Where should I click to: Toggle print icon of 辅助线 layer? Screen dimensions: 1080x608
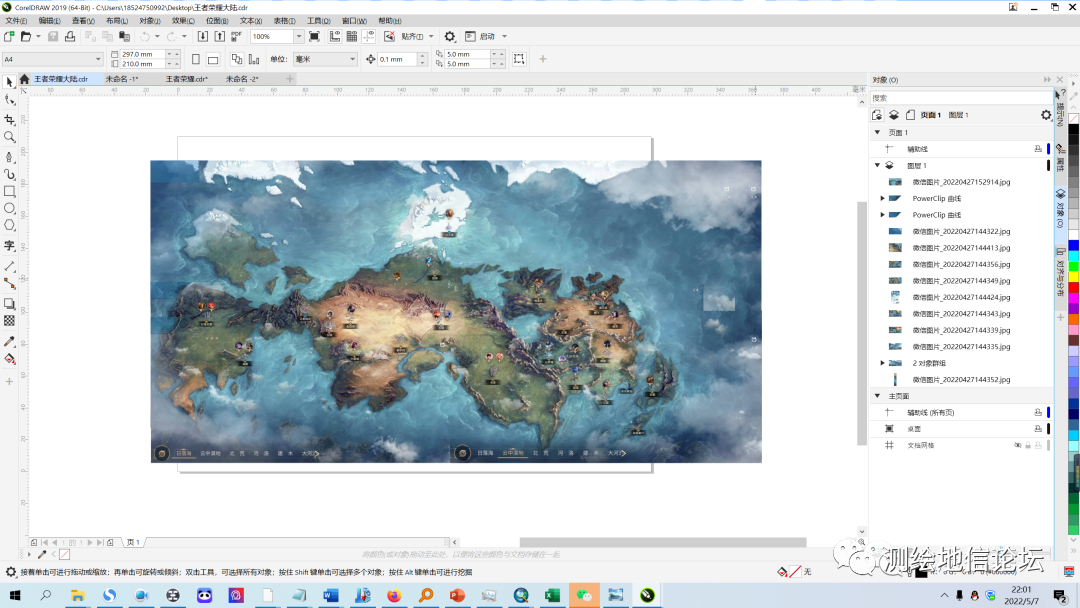click(1038, 149)
